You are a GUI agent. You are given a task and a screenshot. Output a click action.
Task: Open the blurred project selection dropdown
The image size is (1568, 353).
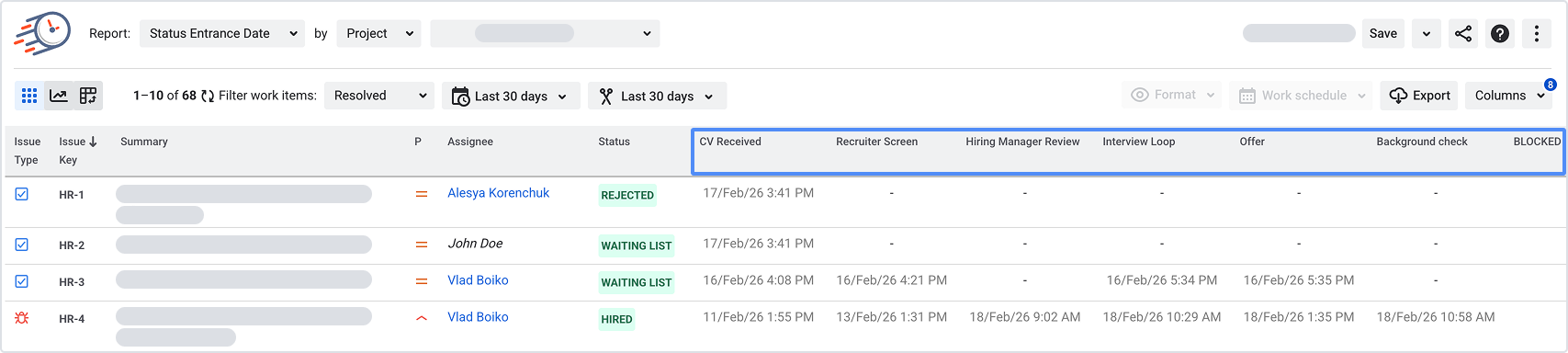point(545,34)
